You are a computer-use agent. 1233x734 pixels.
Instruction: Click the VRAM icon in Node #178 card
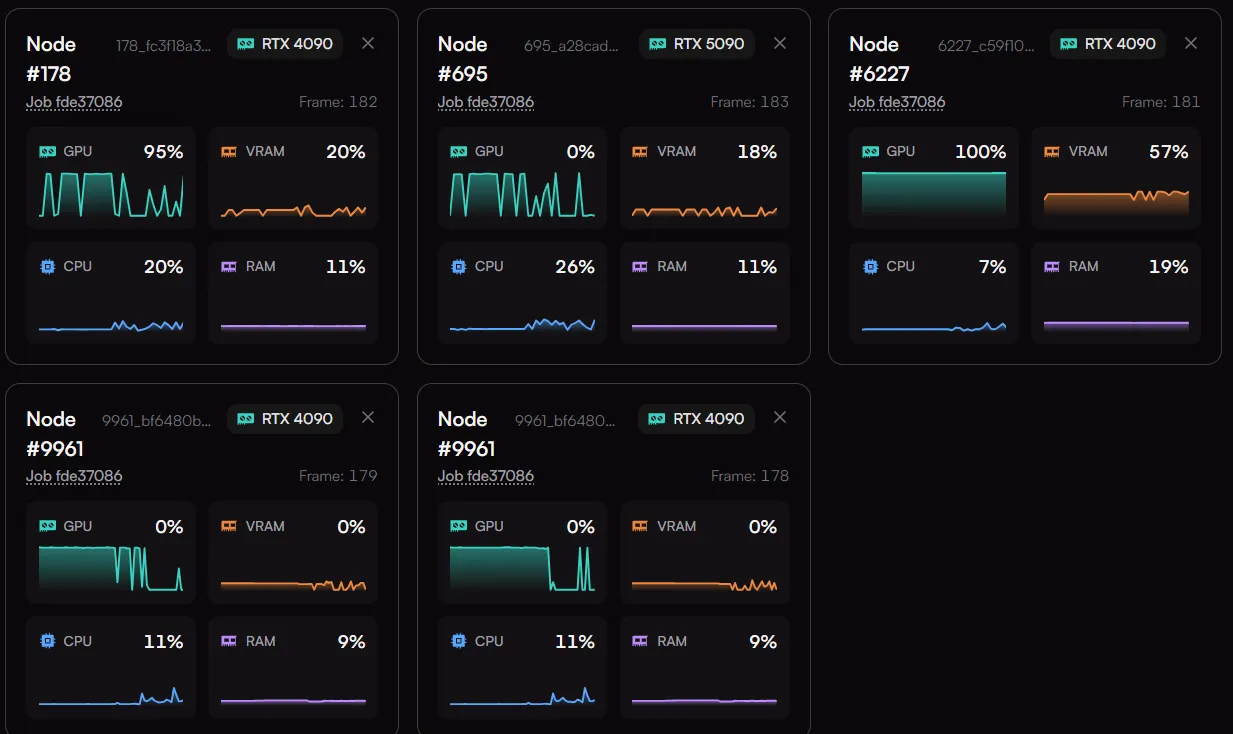(229, 152)
